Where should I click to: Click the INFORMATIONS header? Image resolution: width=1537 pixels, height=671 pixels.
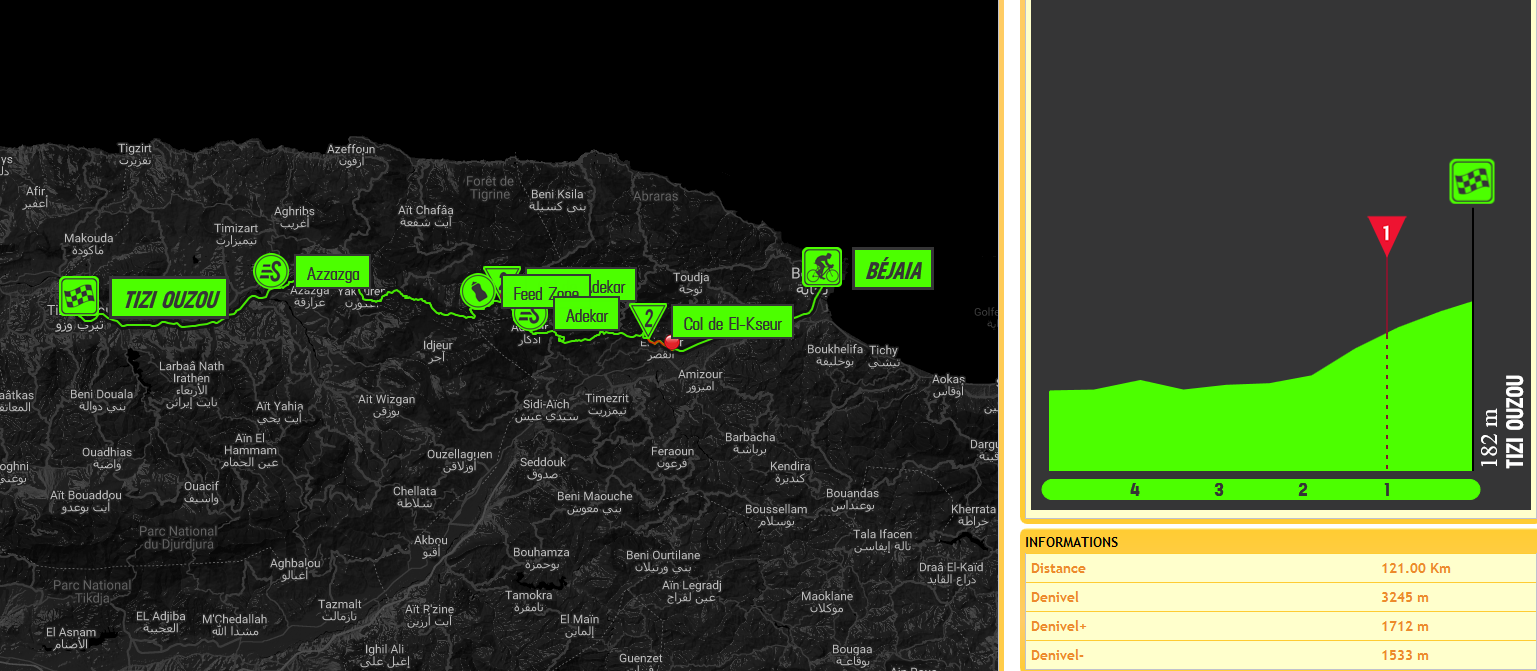(x=1072, y=542)
